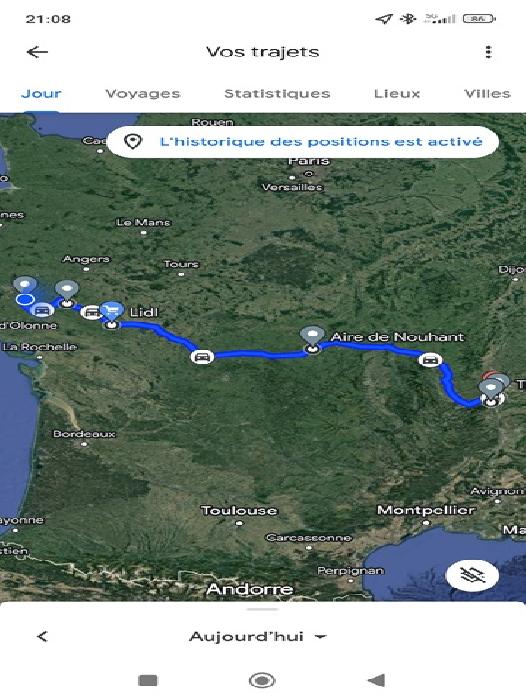Switch to the Voyages tab
Viewport: 526px width, 700px height.
click(142, 94)
